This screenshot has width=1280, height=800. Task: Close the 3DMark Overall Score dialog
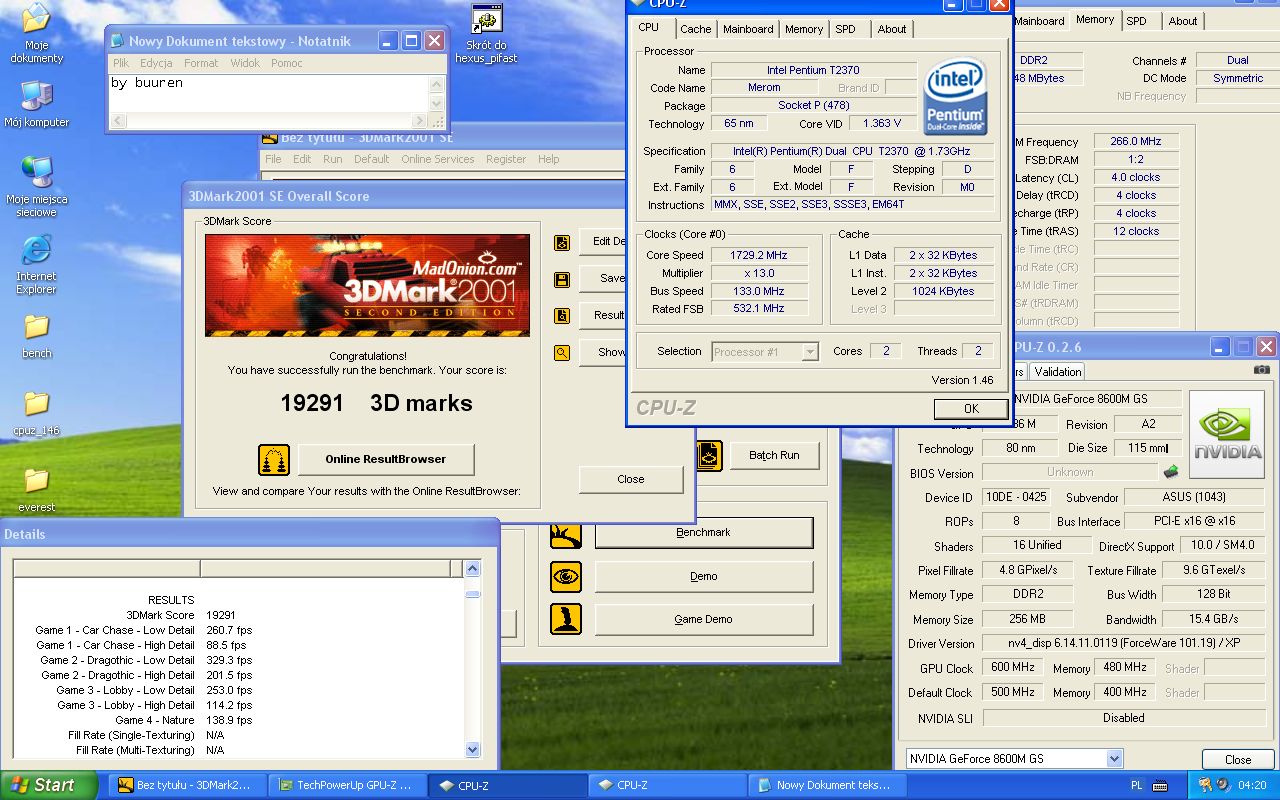coord(631,479)
